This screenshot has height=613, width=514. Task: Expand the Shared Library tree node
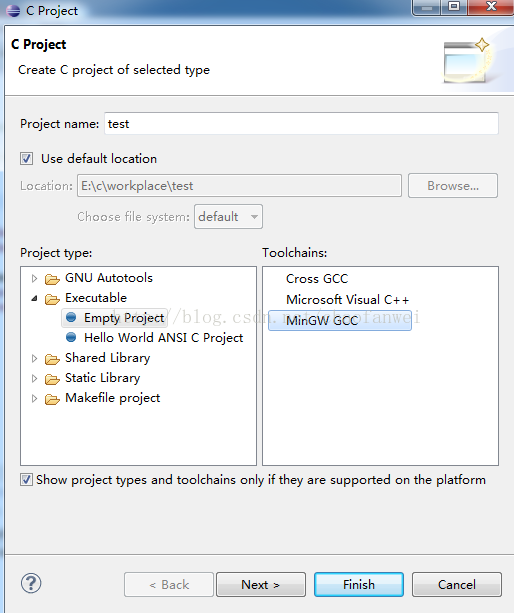(x=34, y=358)
